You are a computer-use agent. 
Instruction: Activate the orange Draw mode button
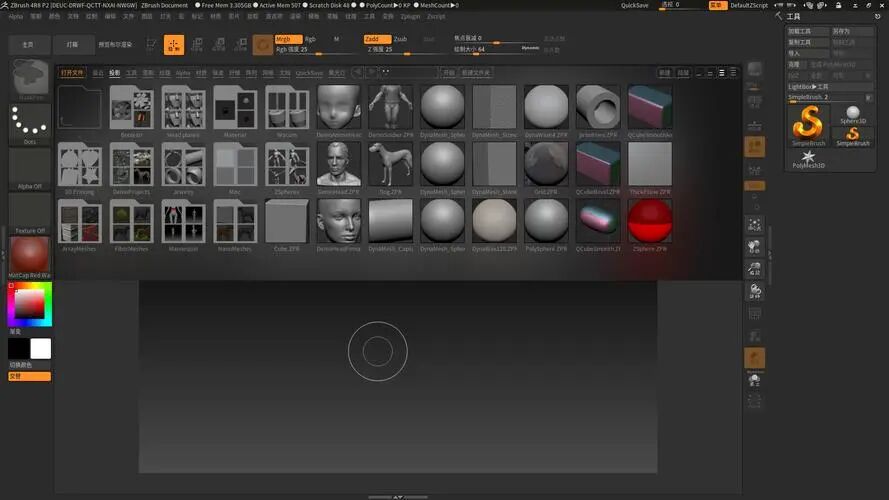[x=173, y=45]
